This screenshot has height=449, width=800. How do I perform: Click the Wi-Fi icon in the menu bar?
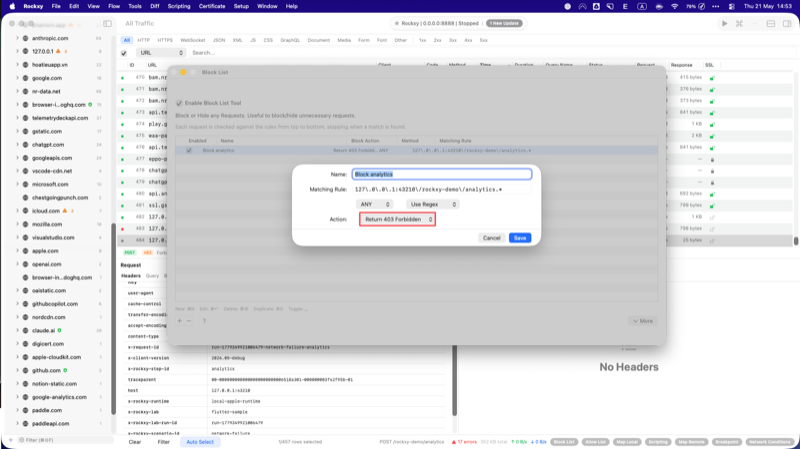675,6
